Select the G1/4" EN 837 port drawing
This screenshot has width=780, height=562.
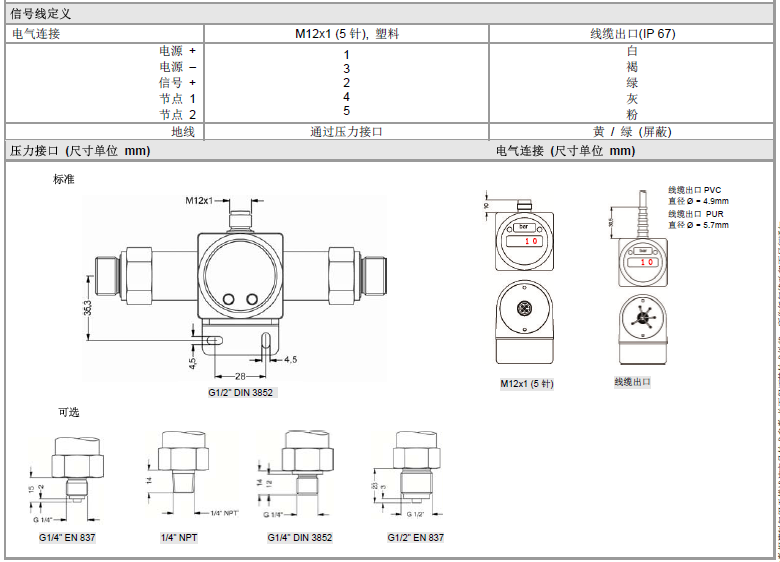click(x=67, y=478)
